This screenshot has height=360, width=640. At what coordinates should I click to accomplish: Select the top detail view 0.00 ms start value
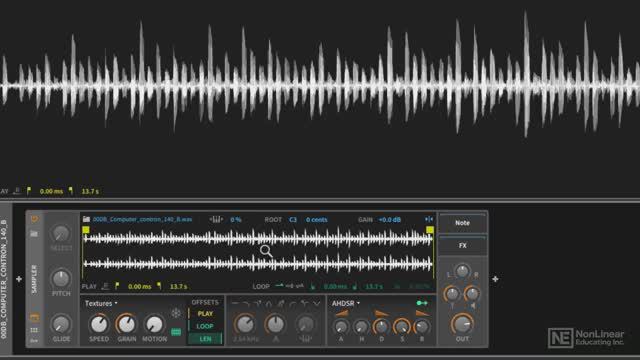[51, 191]
